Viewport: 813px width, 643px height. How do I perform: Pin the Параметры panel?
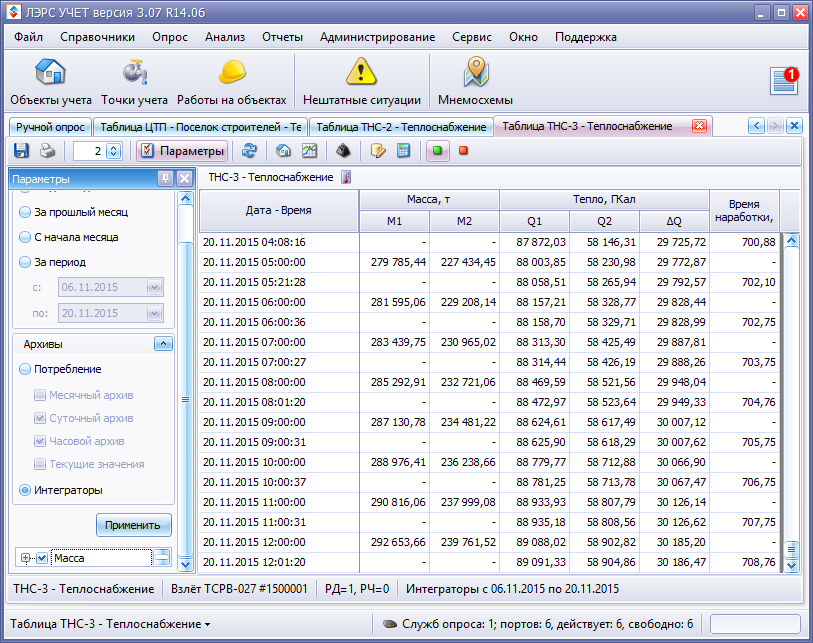click(165, 179)
